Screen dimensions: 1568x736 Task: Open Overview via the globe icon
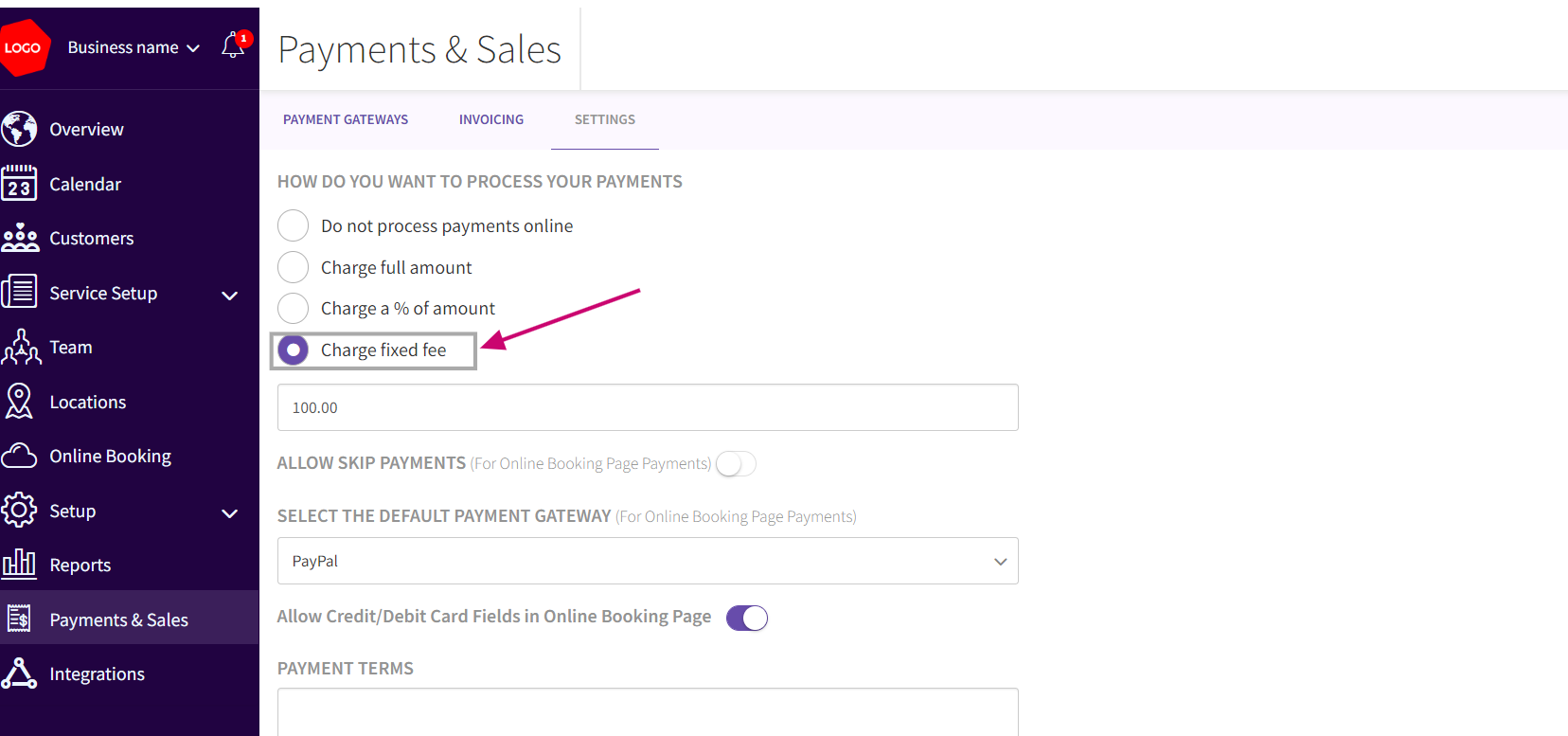coord(19,129)
